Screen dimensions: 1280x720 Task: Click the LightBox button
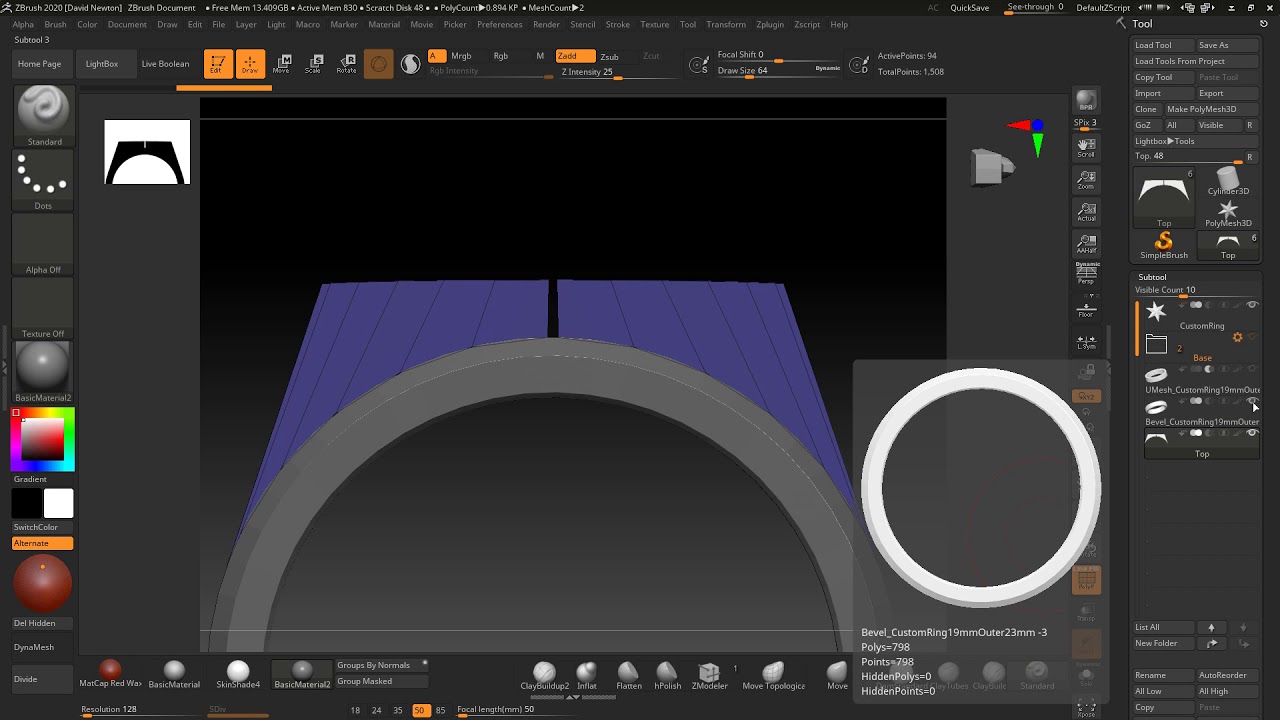click(101, 64)
